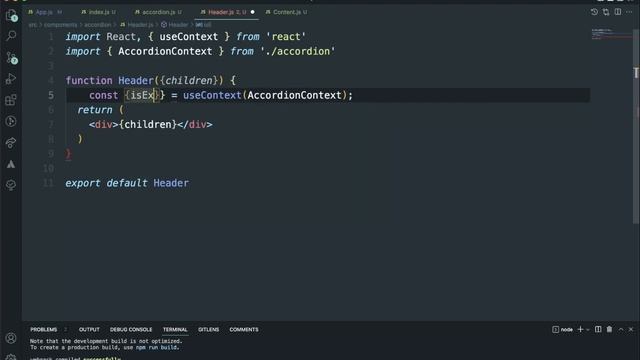Viewport: 640px width, 360px height.
Task: Open the PROBLEMS panel tab
Action: (x=44, y=329)
